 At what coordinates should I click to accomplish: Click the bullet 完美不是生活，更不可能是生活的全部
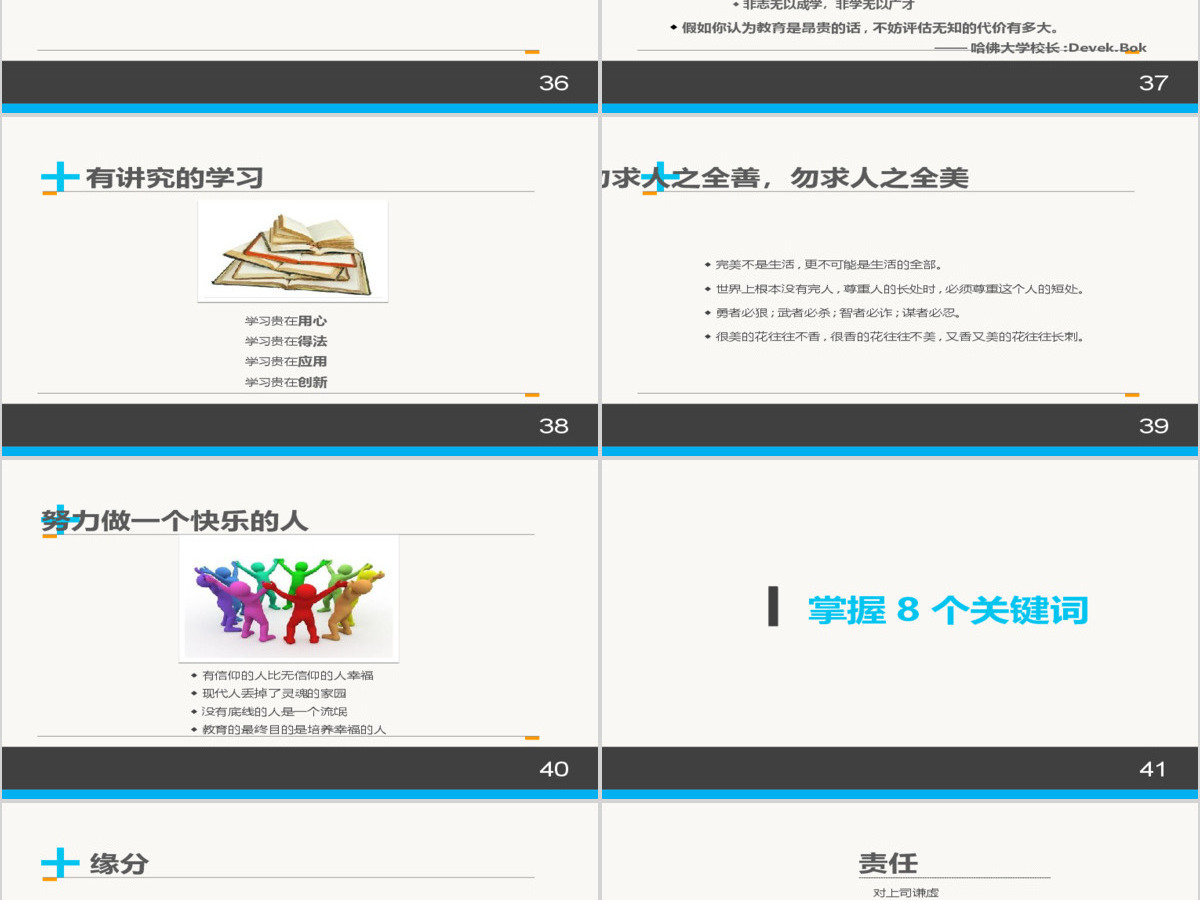point(823,265)
